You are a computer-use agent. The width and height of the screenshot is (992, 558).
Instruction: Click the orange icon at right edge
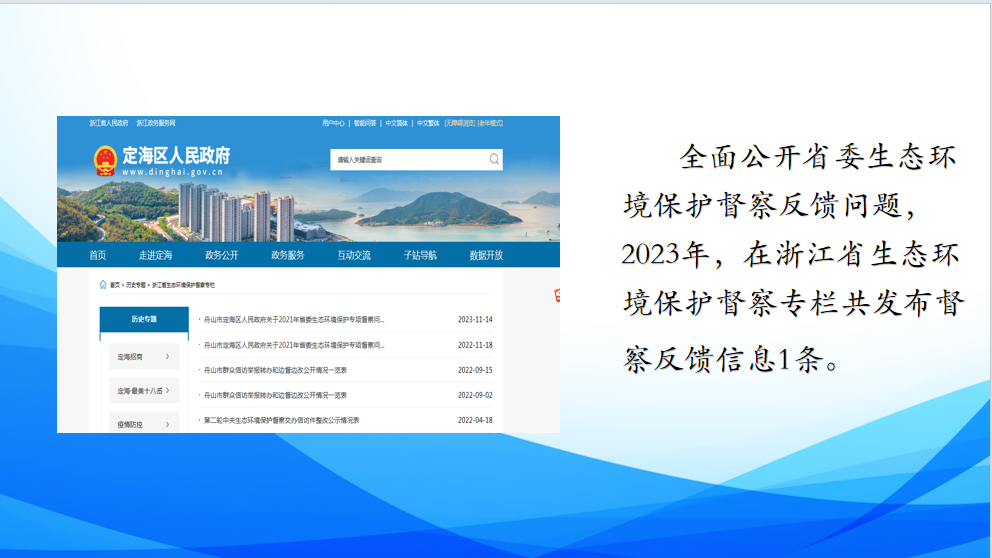click(x=557, y=296)
